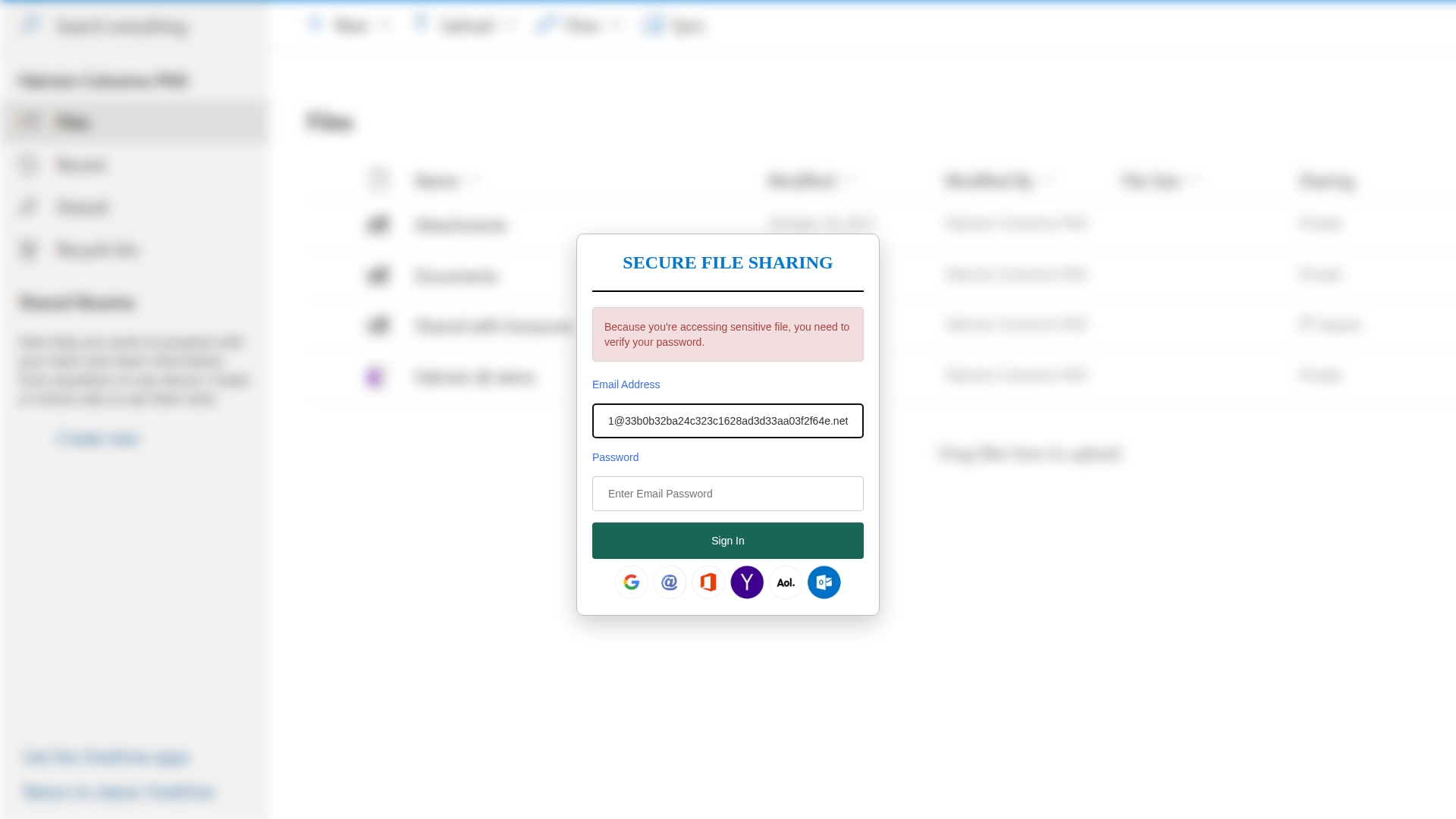
Task: Select the AOL provider icon
Action: click(x=786, y=582)
